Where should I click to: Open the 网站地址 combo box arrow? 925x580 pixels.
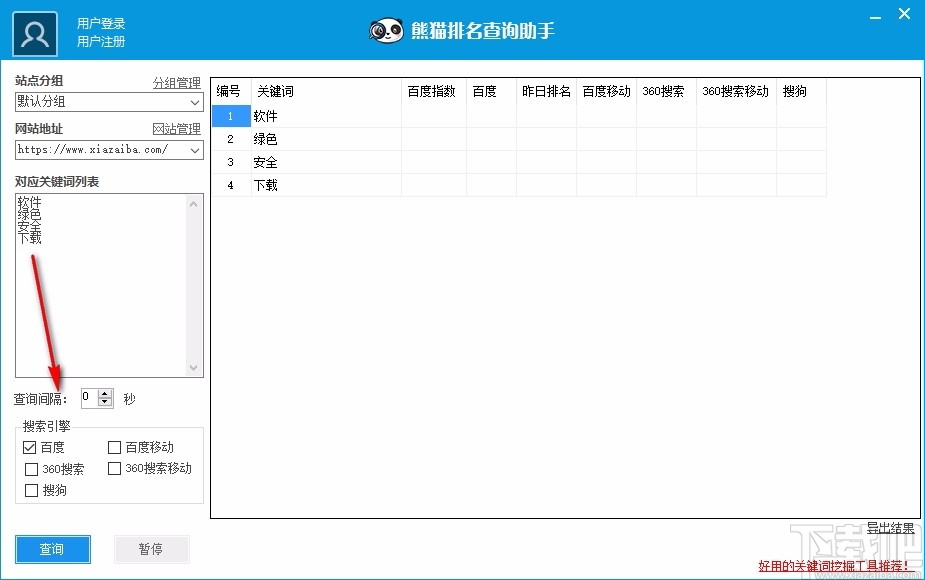click(x=193, y=150)
